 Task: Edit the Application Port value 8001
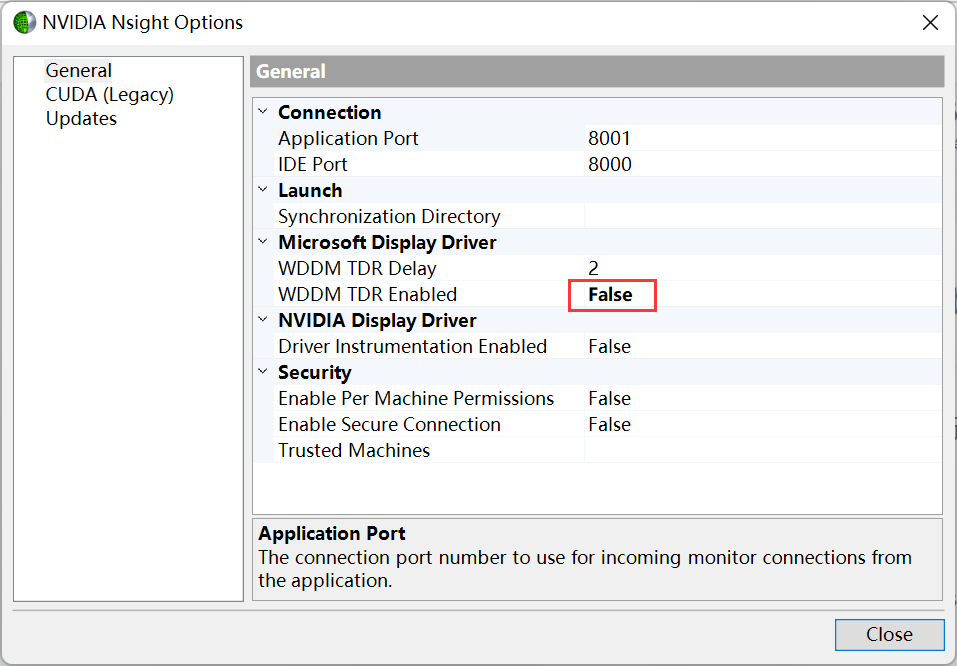point(762,138)
